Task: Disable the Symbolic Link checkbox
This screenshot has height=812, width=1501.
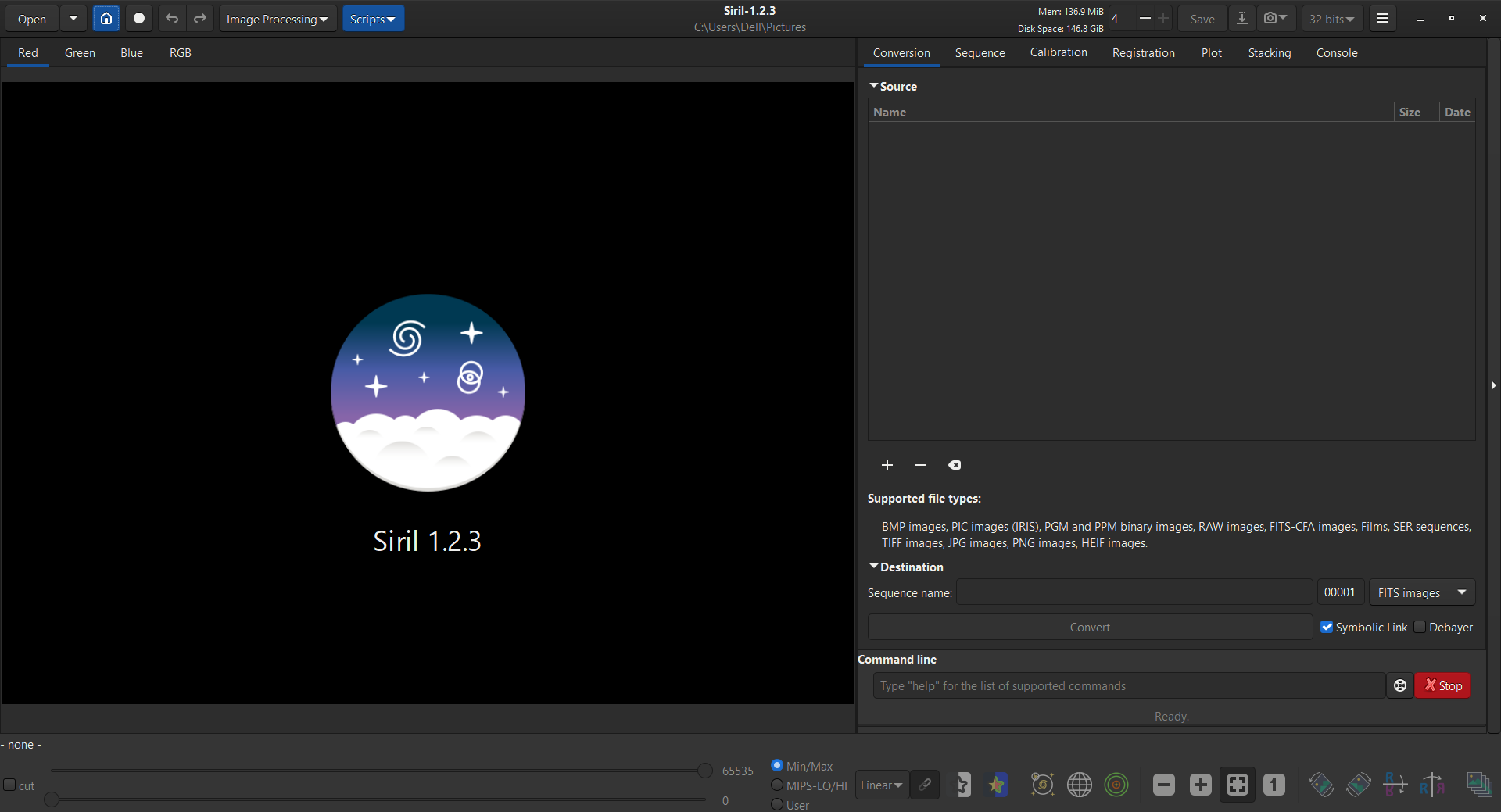Action: pyautogui.click(x=1327, y=627)
